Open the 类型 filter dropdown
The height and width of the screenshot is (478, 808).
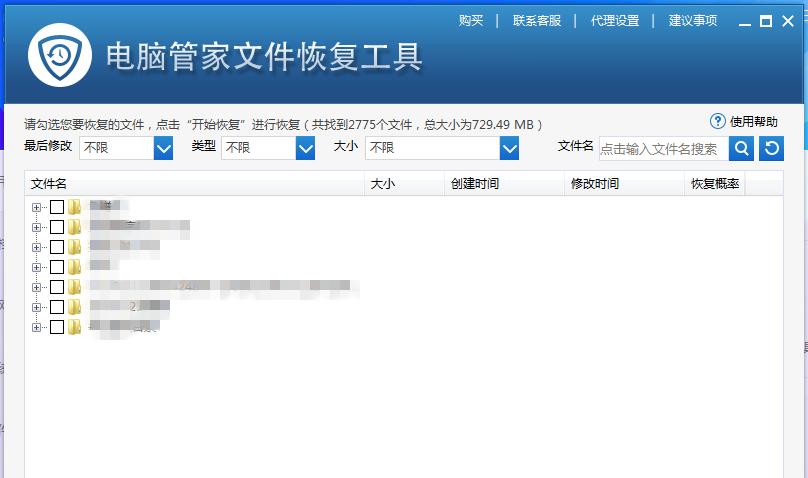(268, 148)
